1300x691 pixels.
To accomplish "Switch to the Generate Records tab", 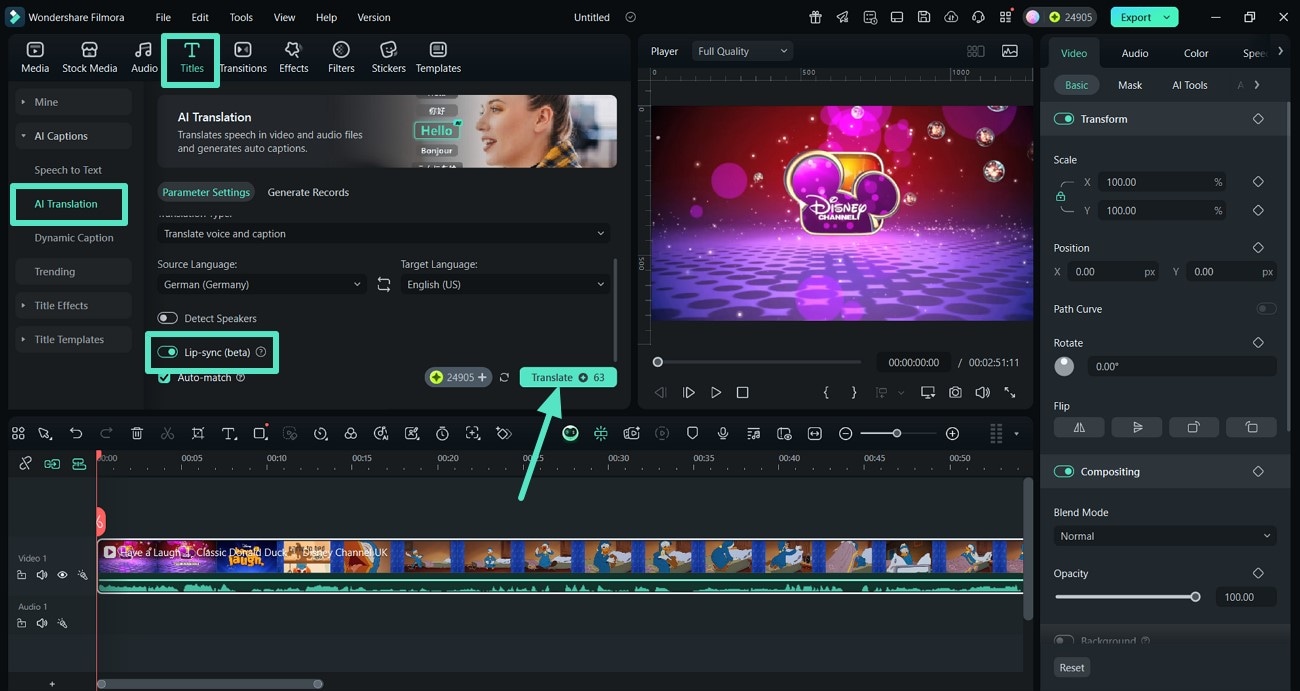I will point(308,192).
